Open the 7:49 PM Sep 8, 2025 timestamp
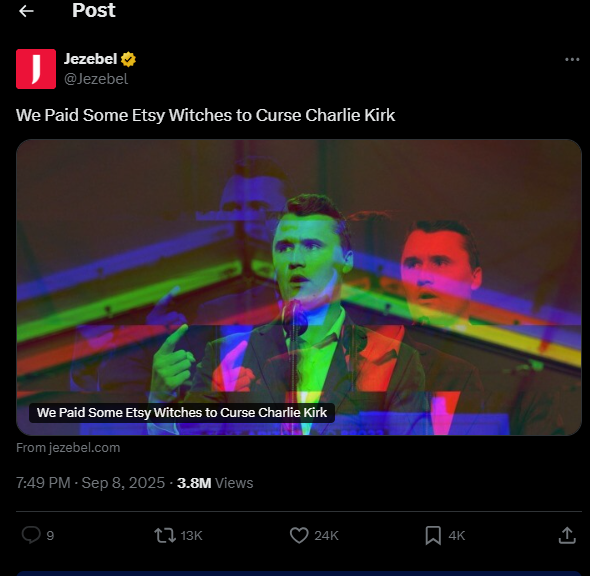 (90, 483)
